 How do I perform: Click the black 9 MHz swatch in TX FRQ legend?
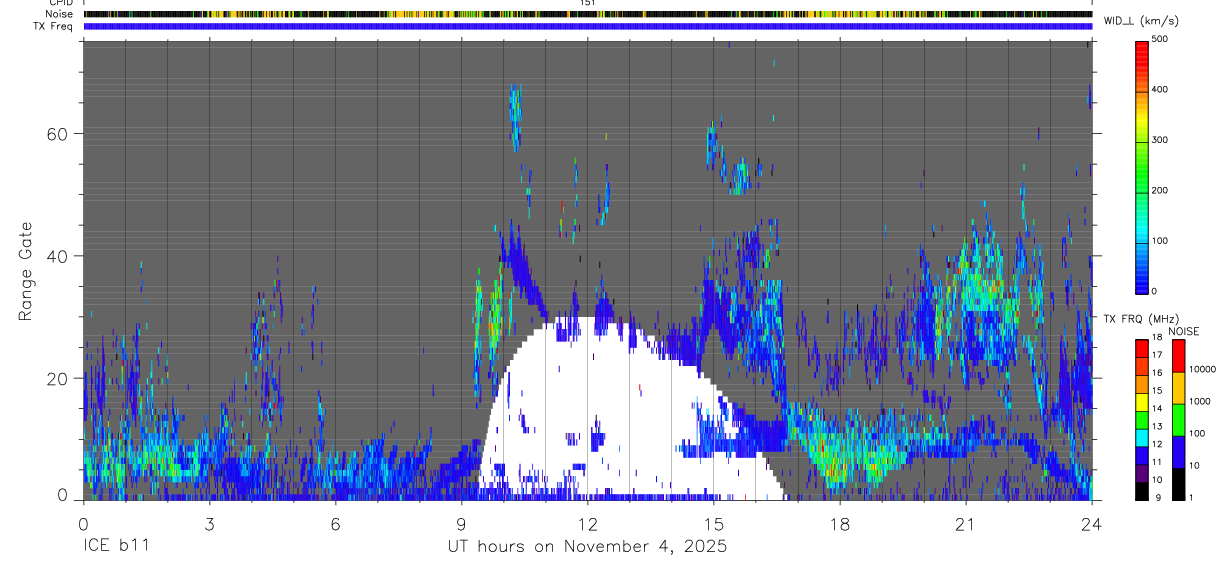pos(1141,491)
